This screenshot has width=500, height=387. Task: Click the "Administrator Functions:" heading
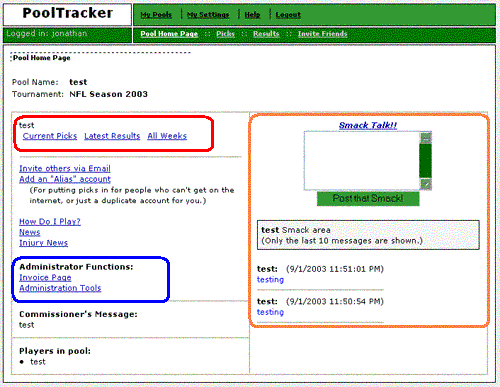click(76, 267)
